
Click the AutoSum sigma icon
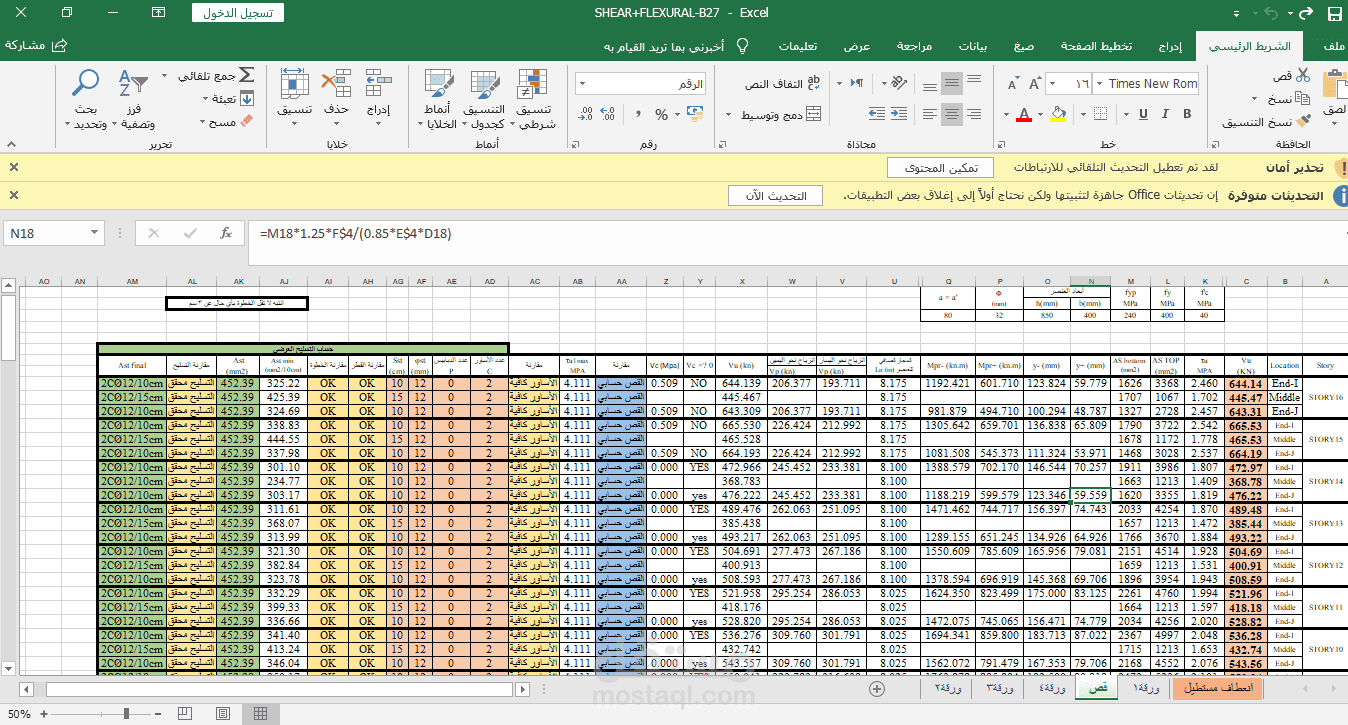(x=246, y=76)
